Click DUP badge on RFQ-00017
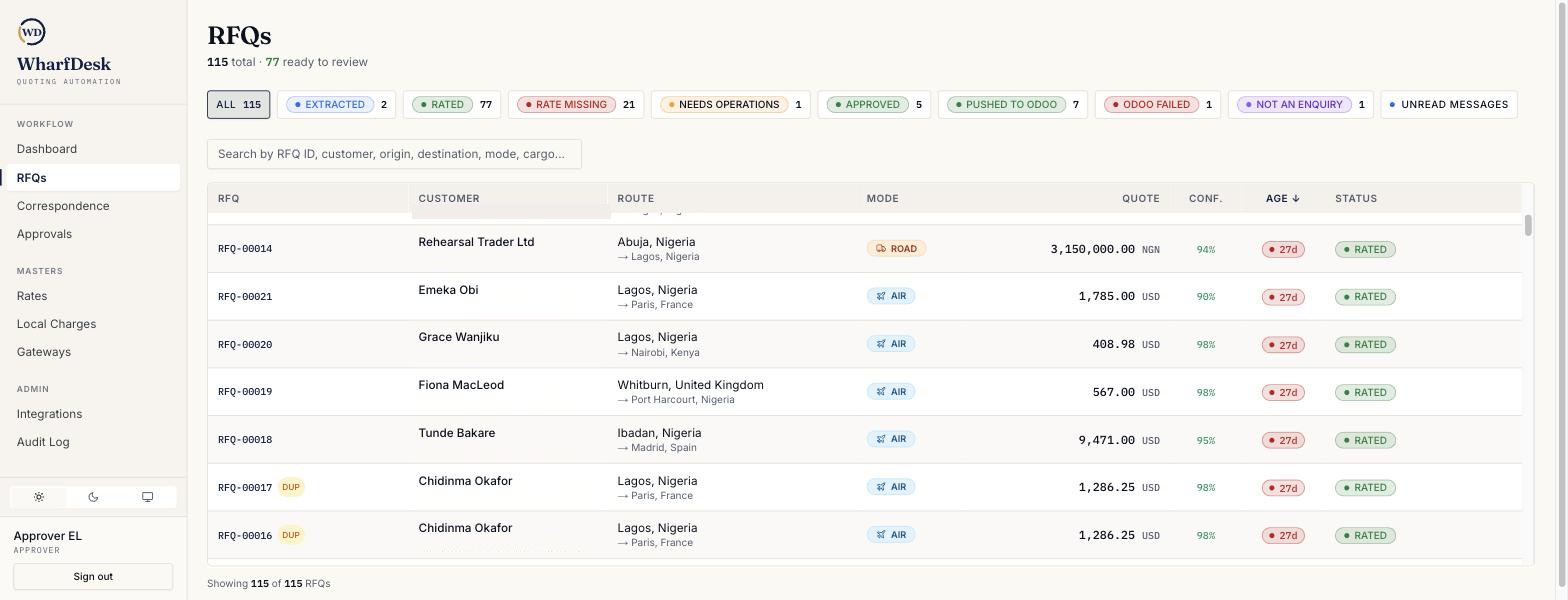Viewport: 1568px width, 600px height. pos(291,487)
